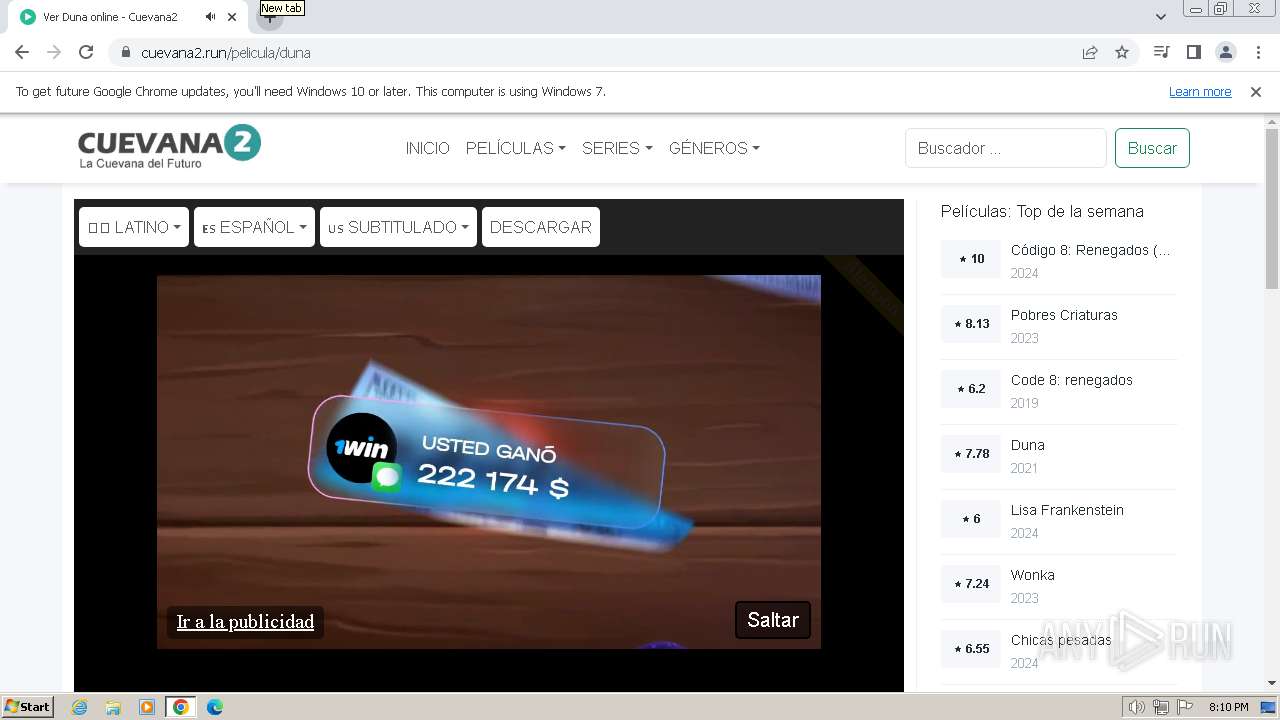This screenshot has width=1280, height=720.
Task: Open the Windows Start menu
Action: [27, 707]
